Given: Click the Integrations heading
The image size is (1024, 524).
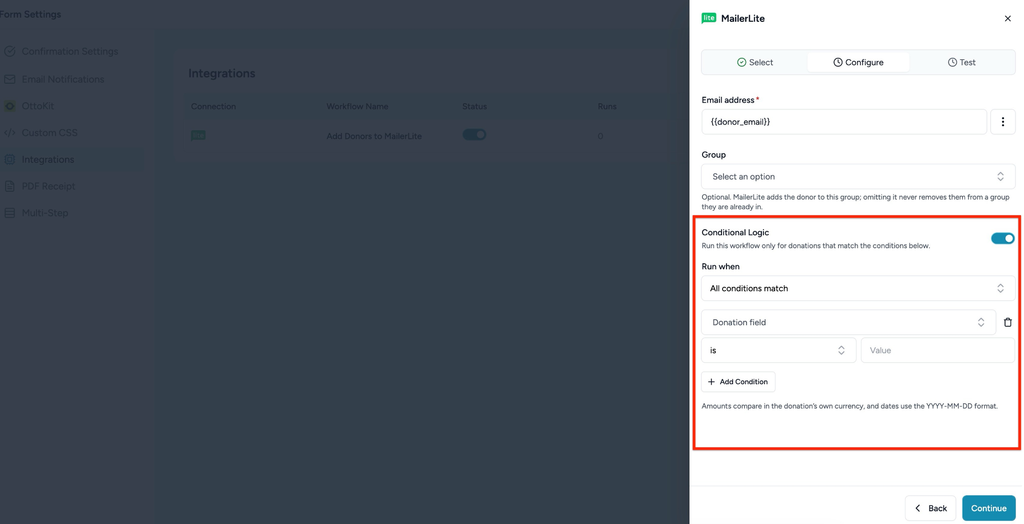Looking at the screenshot, I should (x=221, y=73).
